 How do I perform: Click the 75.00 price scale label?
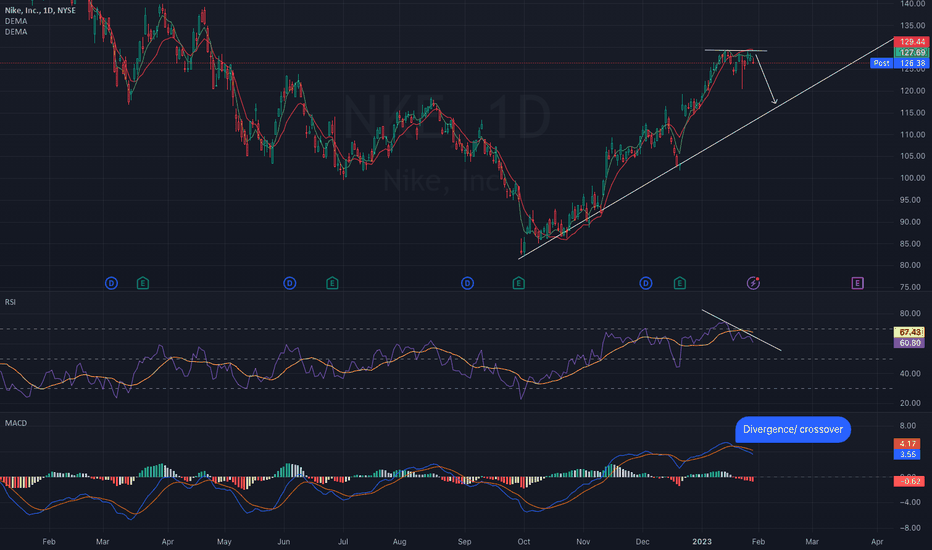click(x=912, y=287)
